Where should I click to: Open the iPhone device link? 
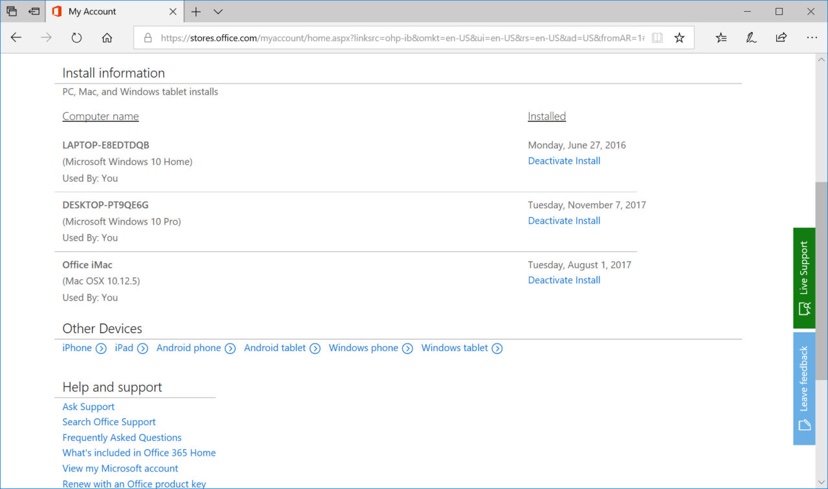pos(77,348)
